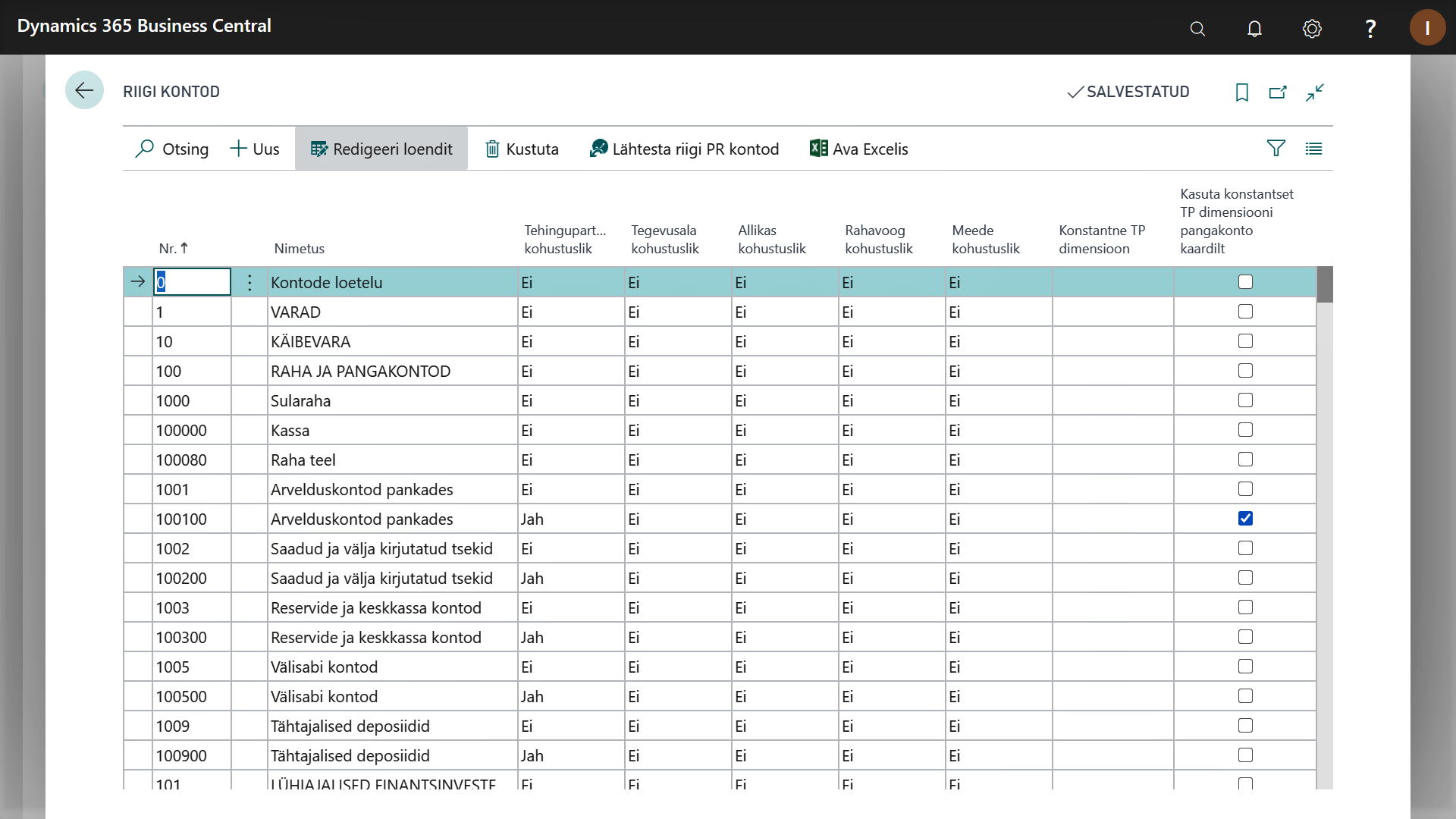This screenshot has width=1456, height=819.
Task: Click Otsing search action
Action: click(x=172, y=149)
